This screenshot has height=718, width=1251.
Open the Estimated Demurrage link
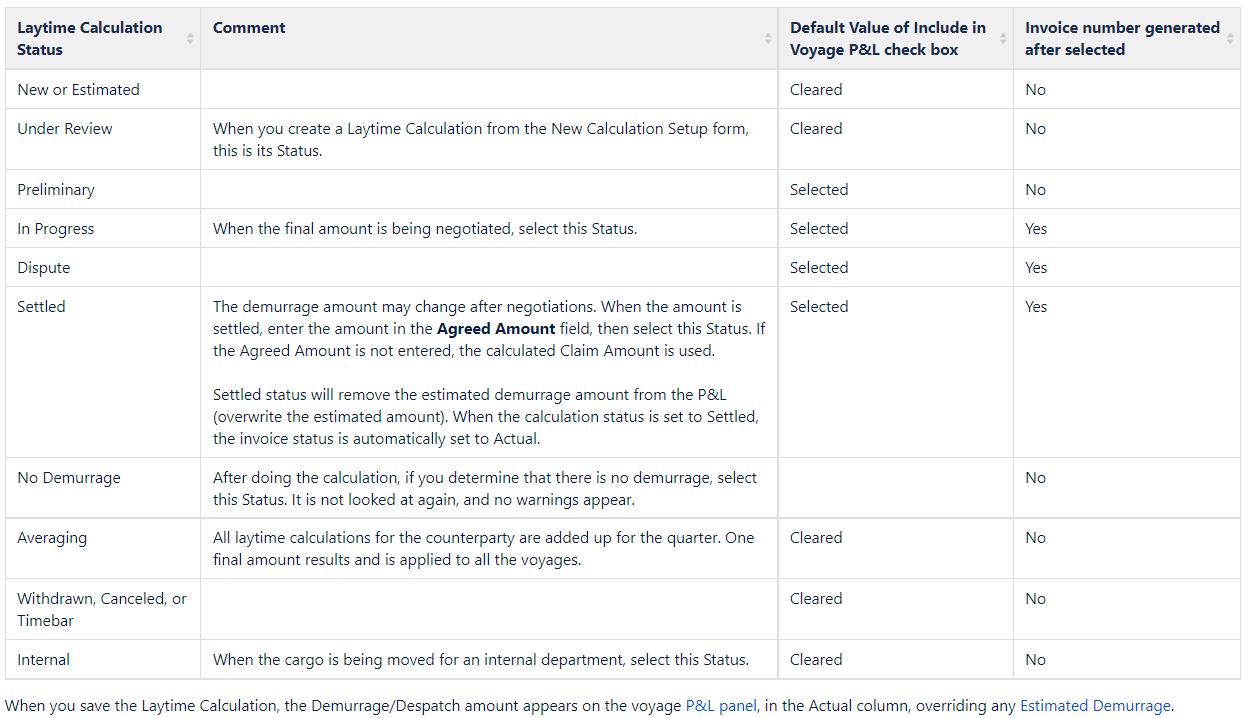[x=1094, y=705]
